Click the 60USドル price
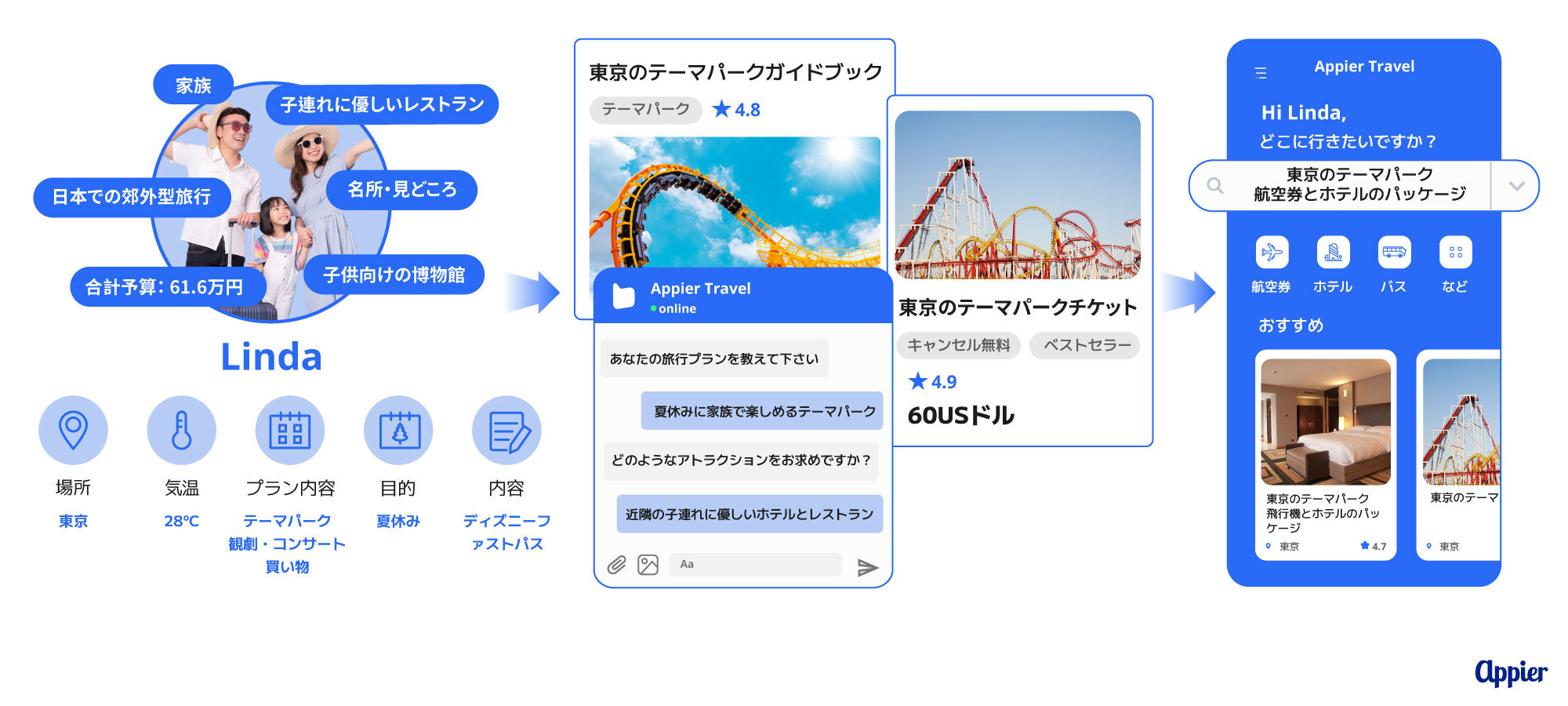The width and height of the screenshot is (1568, 706). click(961, 415)
